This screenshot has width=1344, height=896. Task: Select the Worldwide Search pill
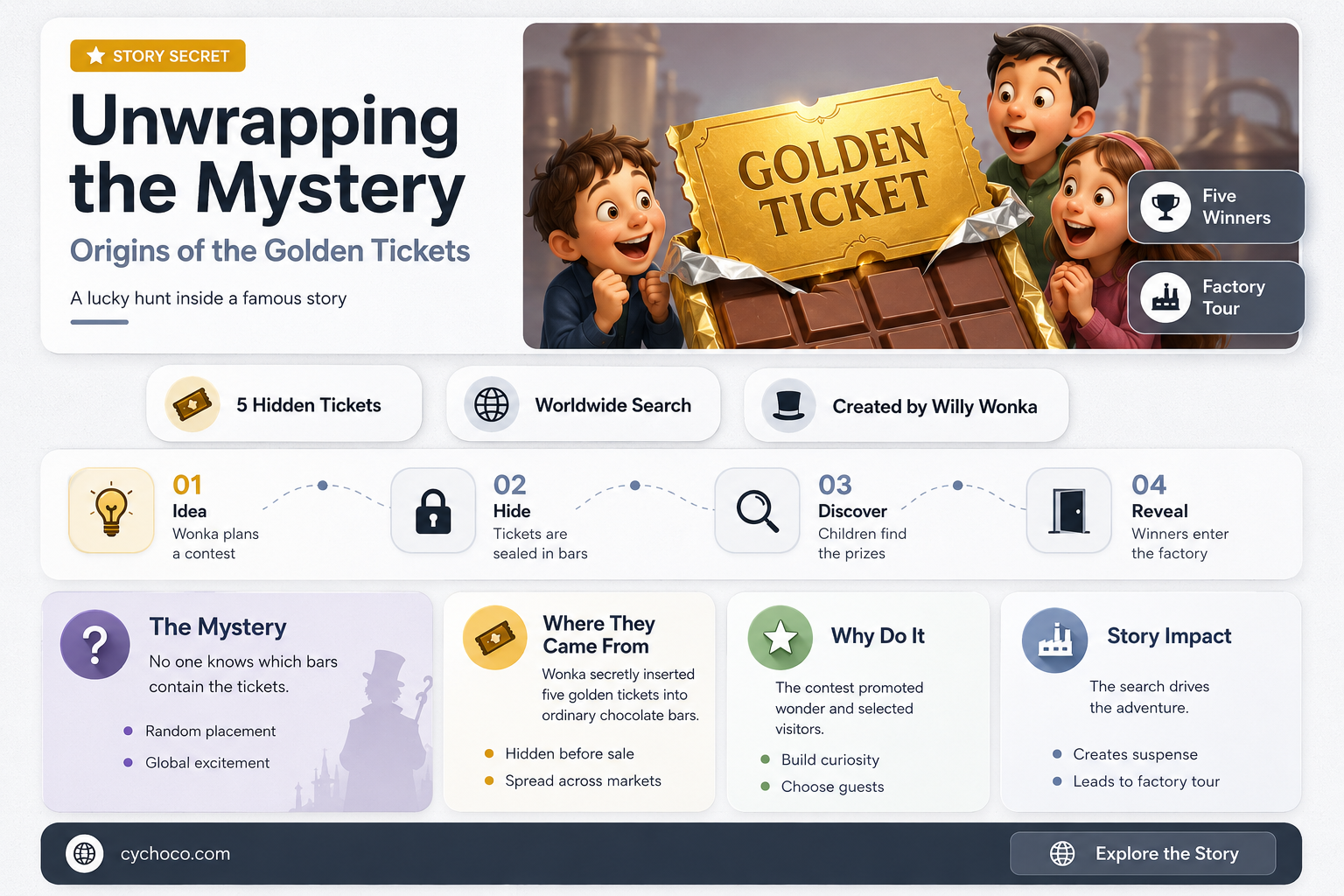tap(584, 404)
